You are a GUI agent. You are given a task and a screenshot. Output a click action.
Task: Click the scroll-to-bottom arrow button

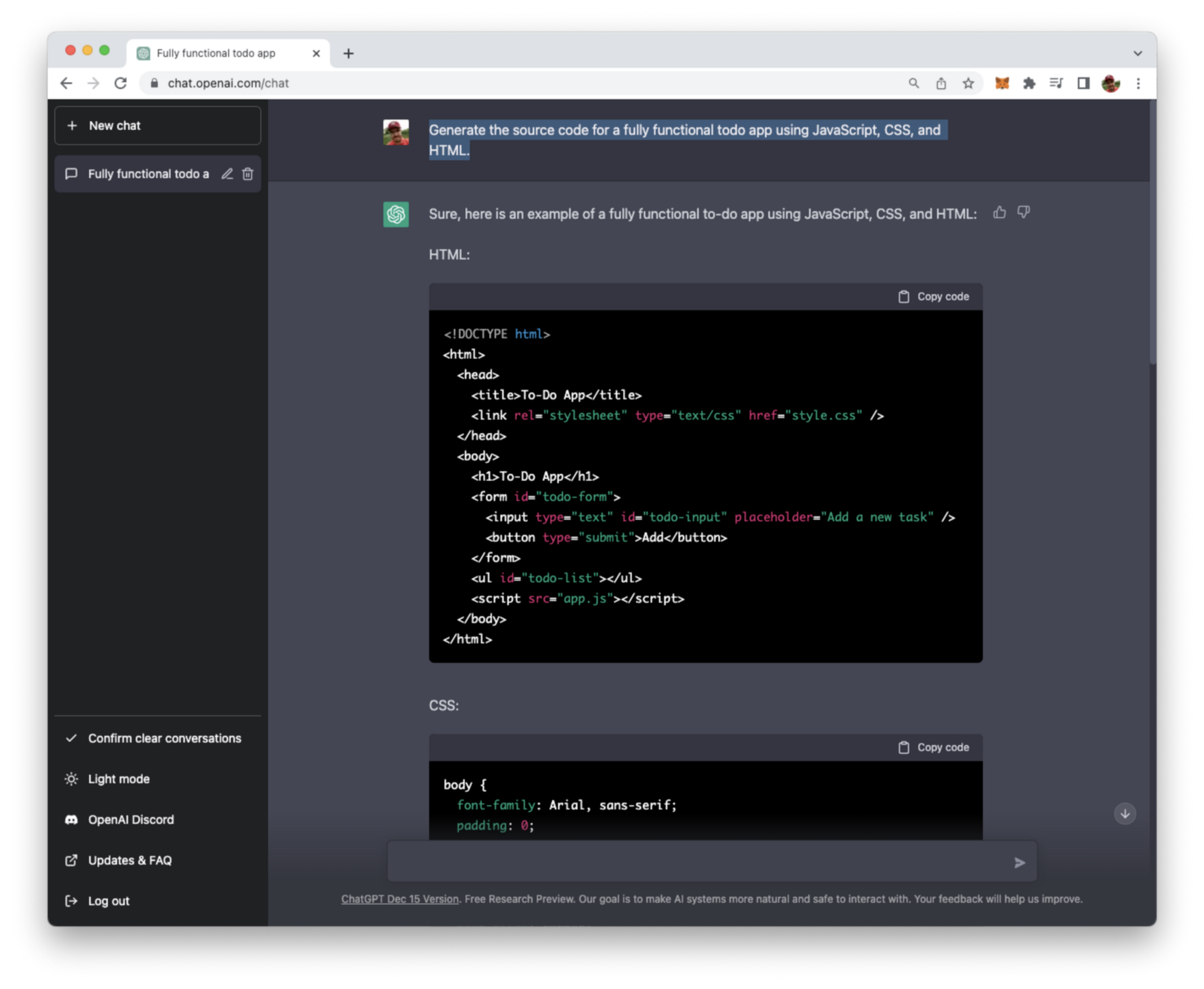pyautogui.click(x=1125, y=814)
